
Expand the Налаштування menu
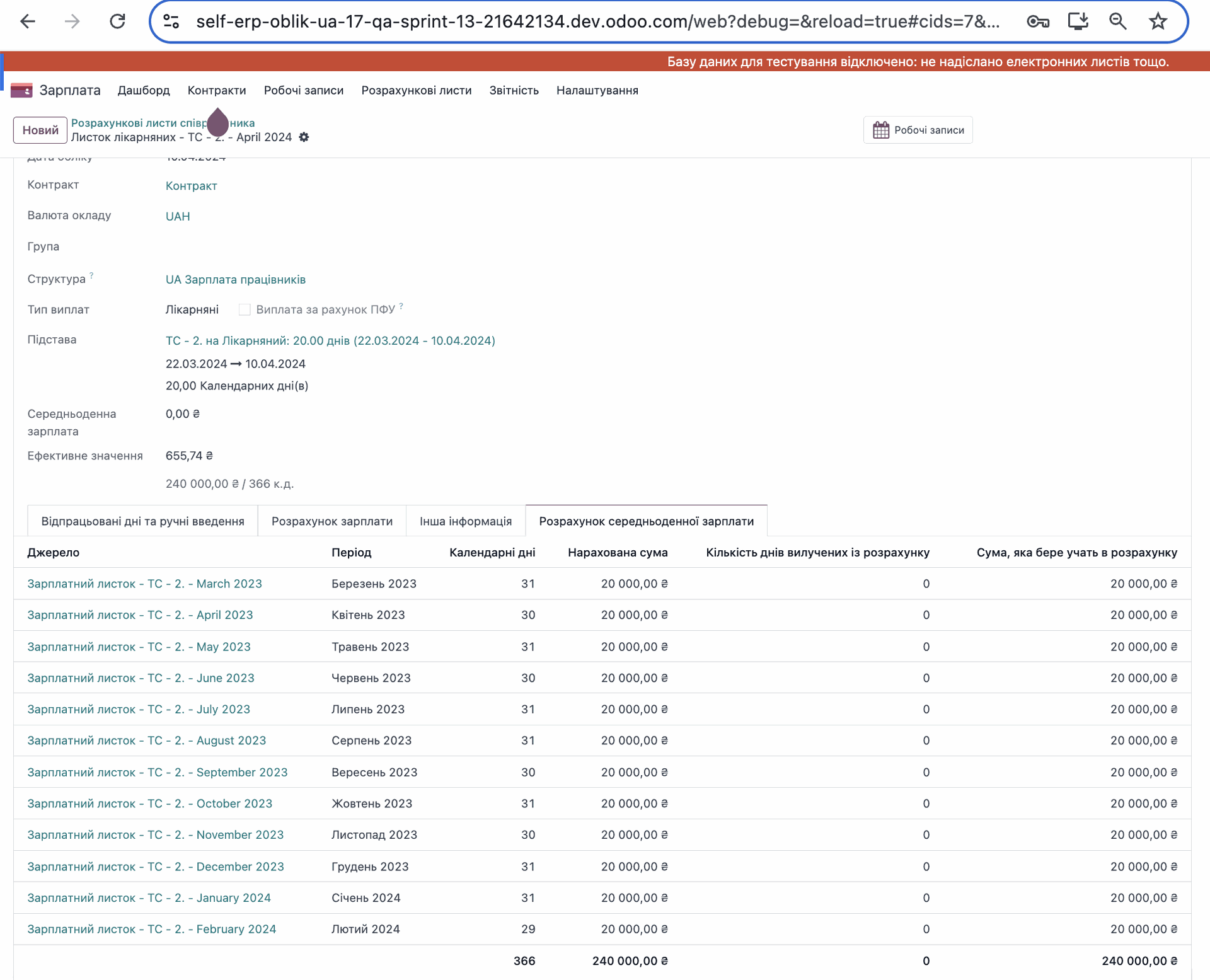coord(597,91)
